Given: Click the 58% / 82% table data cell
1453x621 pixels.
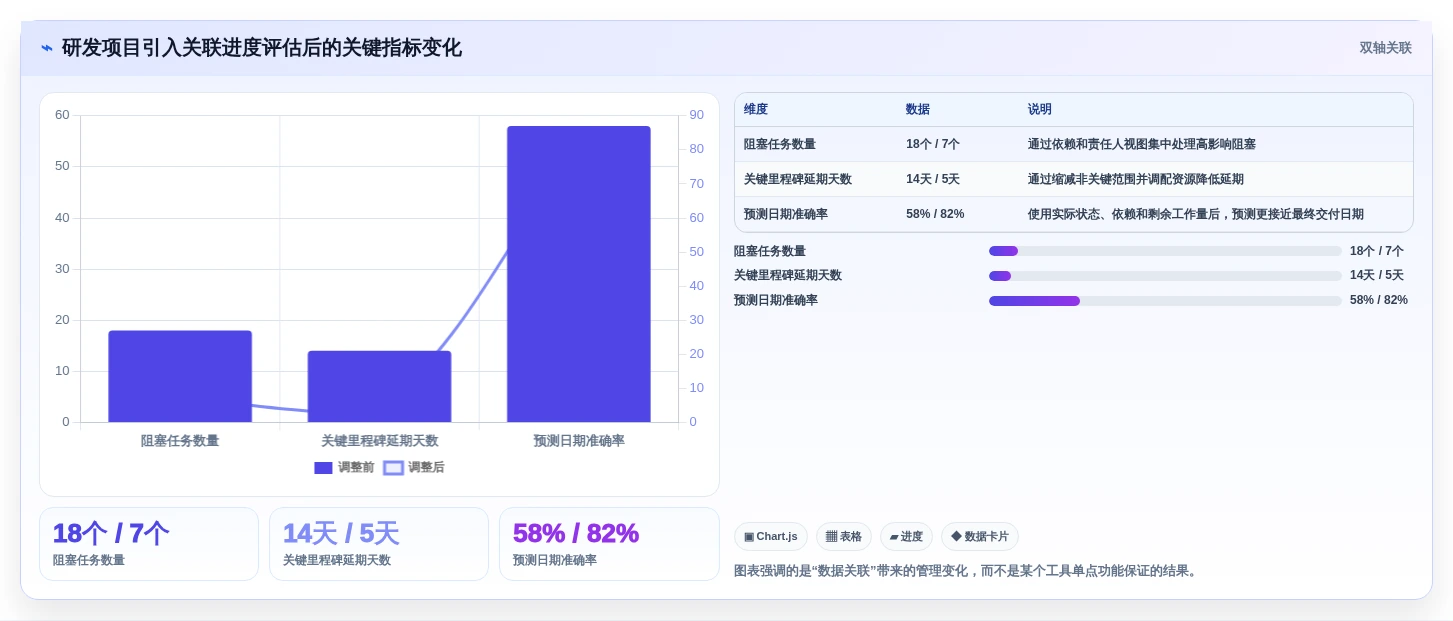Looking at the screenshot, I should (x=935, y=214).
